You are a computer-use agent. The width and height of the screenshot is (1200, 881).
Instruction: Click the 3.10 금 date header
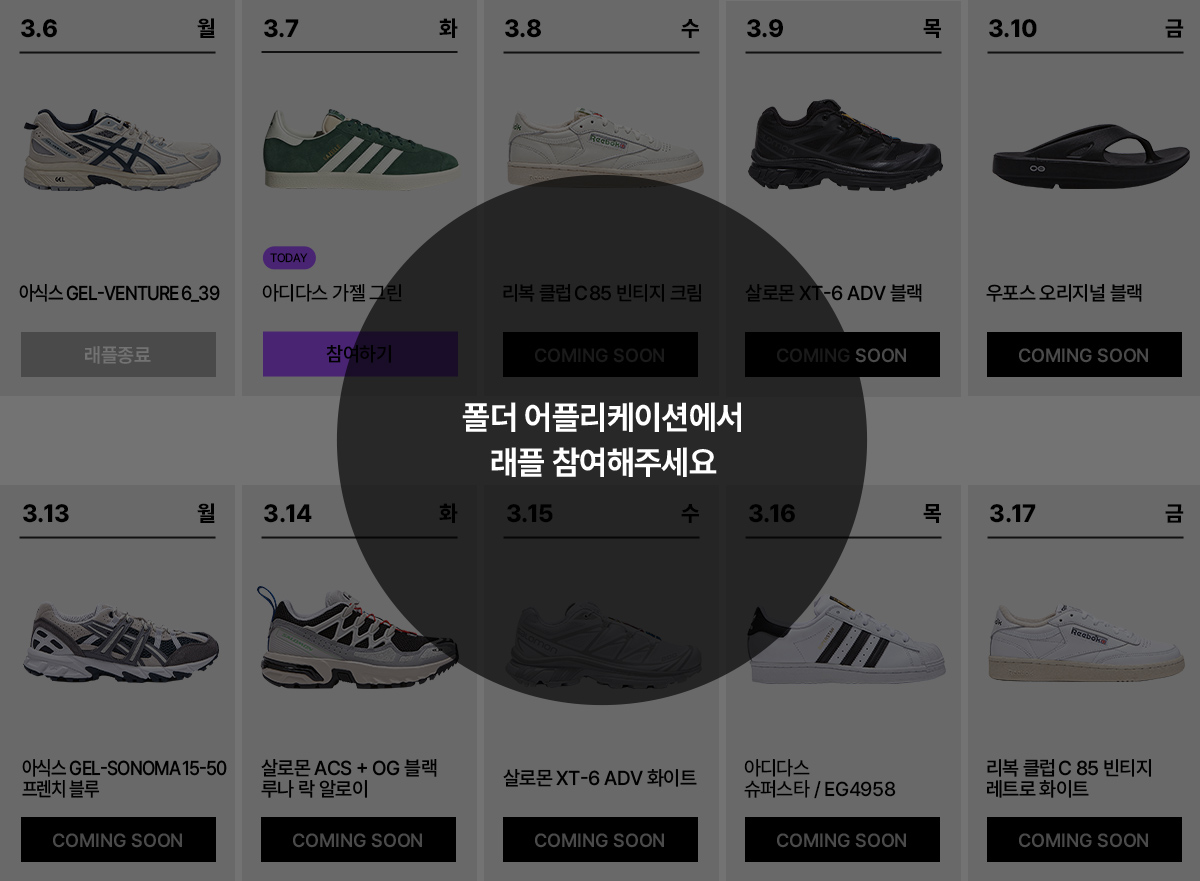pos(1085,29)
